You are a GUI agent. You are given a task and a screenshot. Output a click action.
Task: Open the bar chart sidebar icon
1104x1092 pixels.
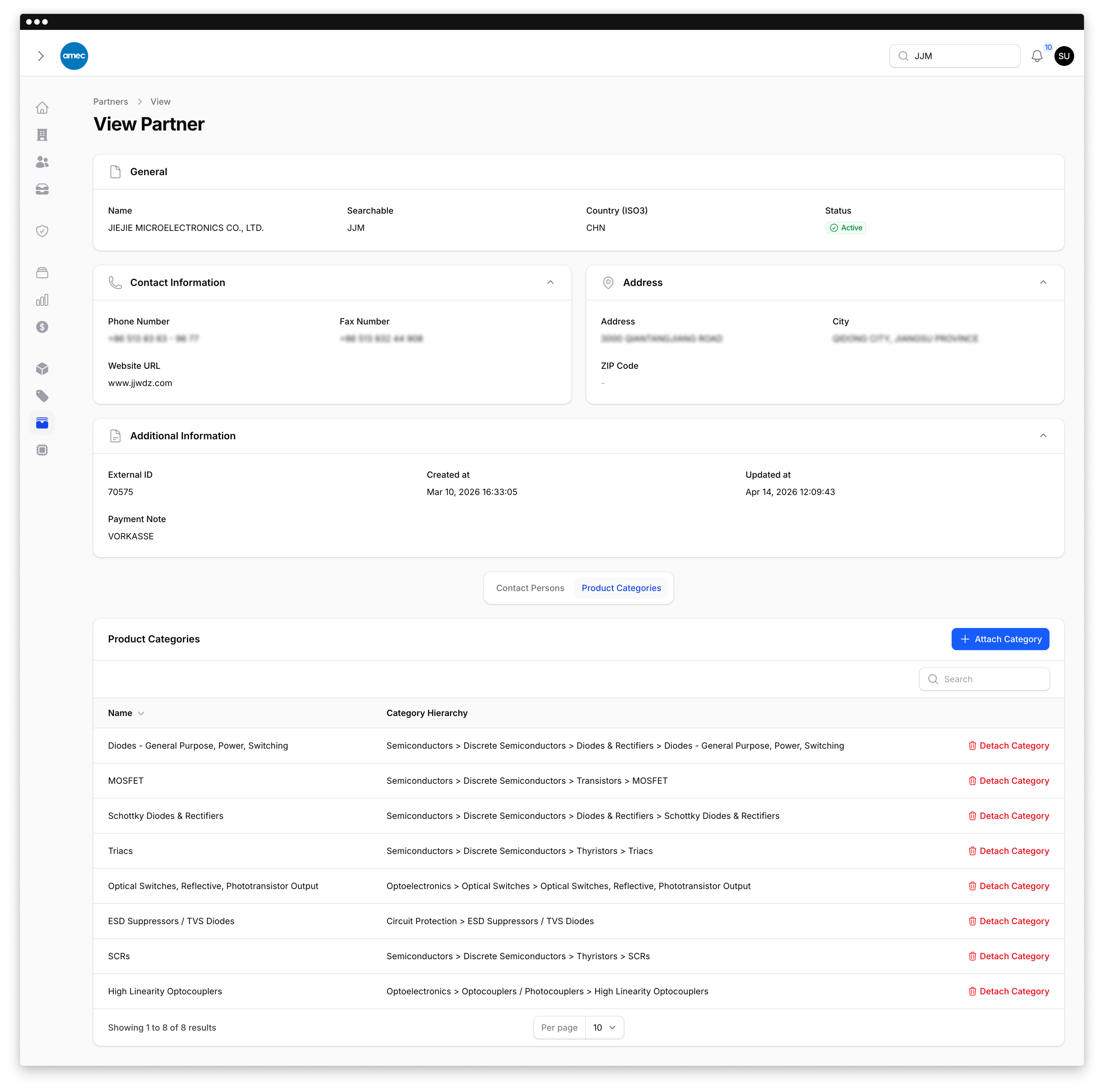tap(42, 300)
